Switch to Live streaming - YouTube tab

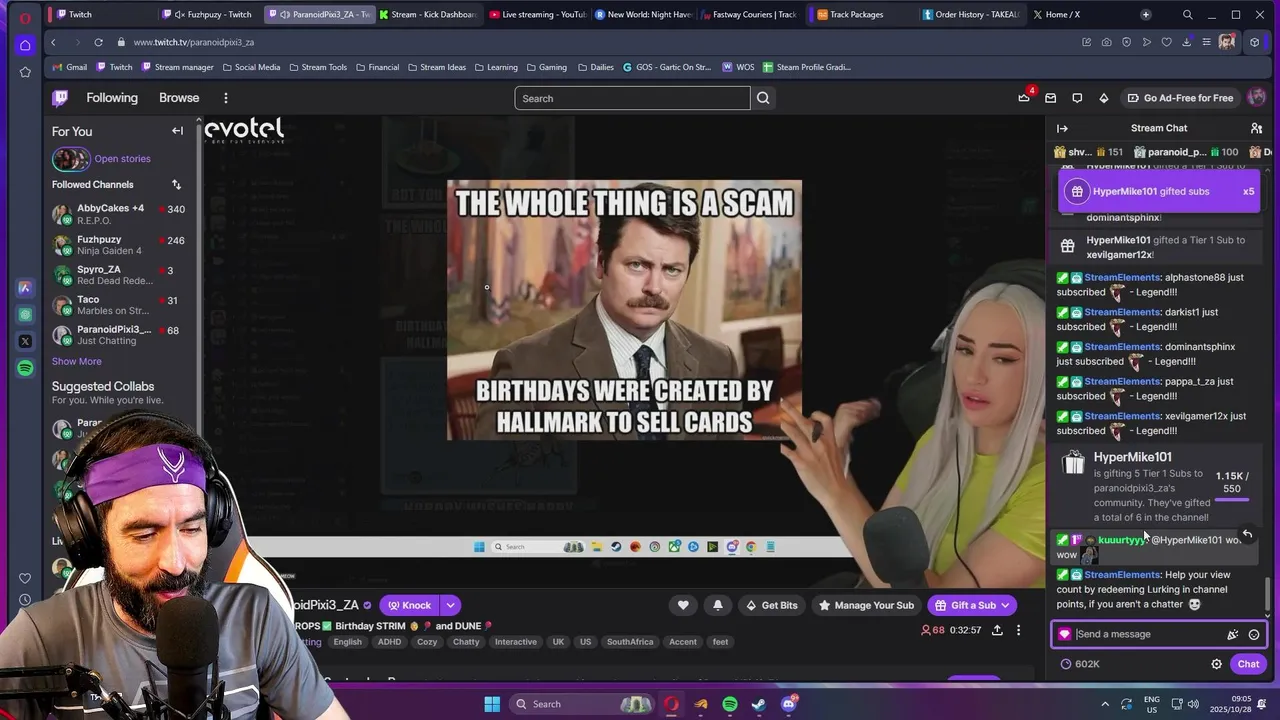click(538, 15)
